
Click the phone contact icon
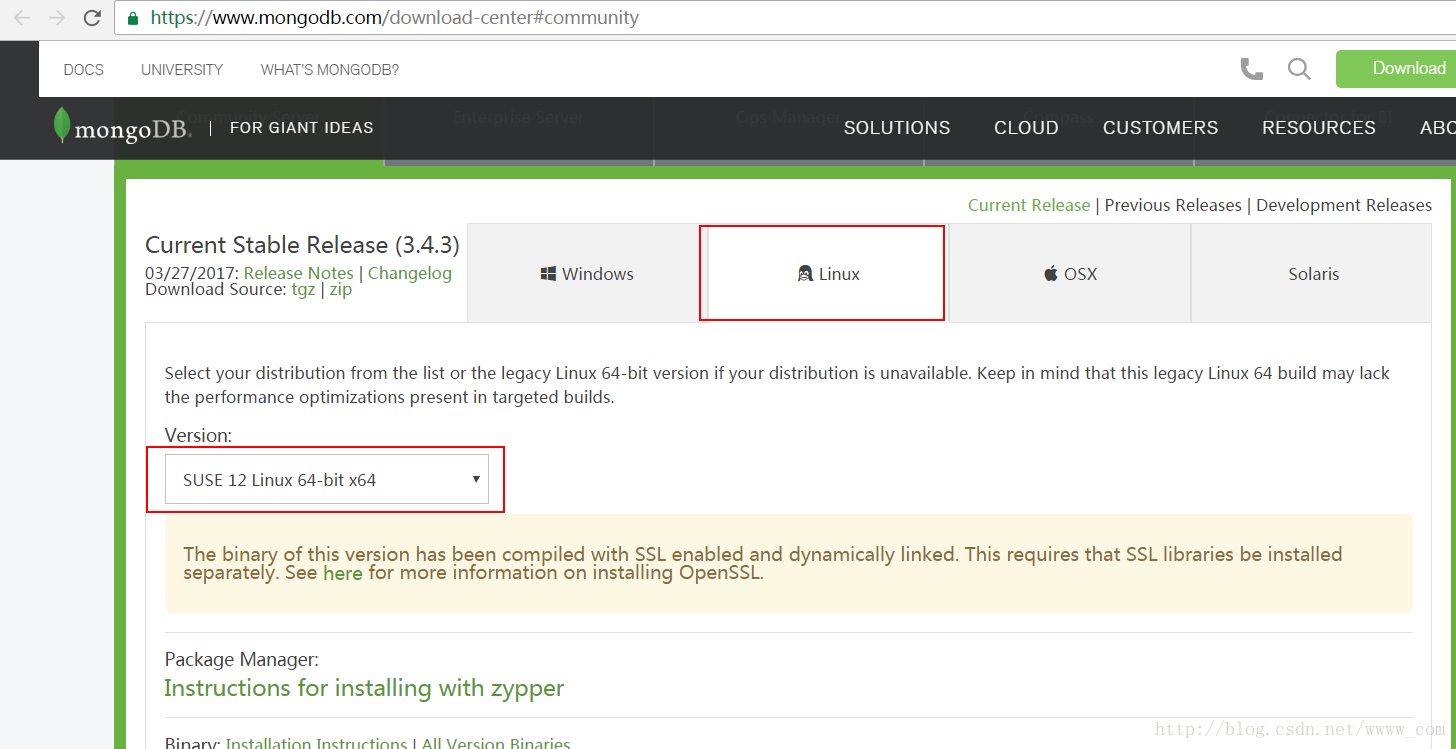(1251, 69)
